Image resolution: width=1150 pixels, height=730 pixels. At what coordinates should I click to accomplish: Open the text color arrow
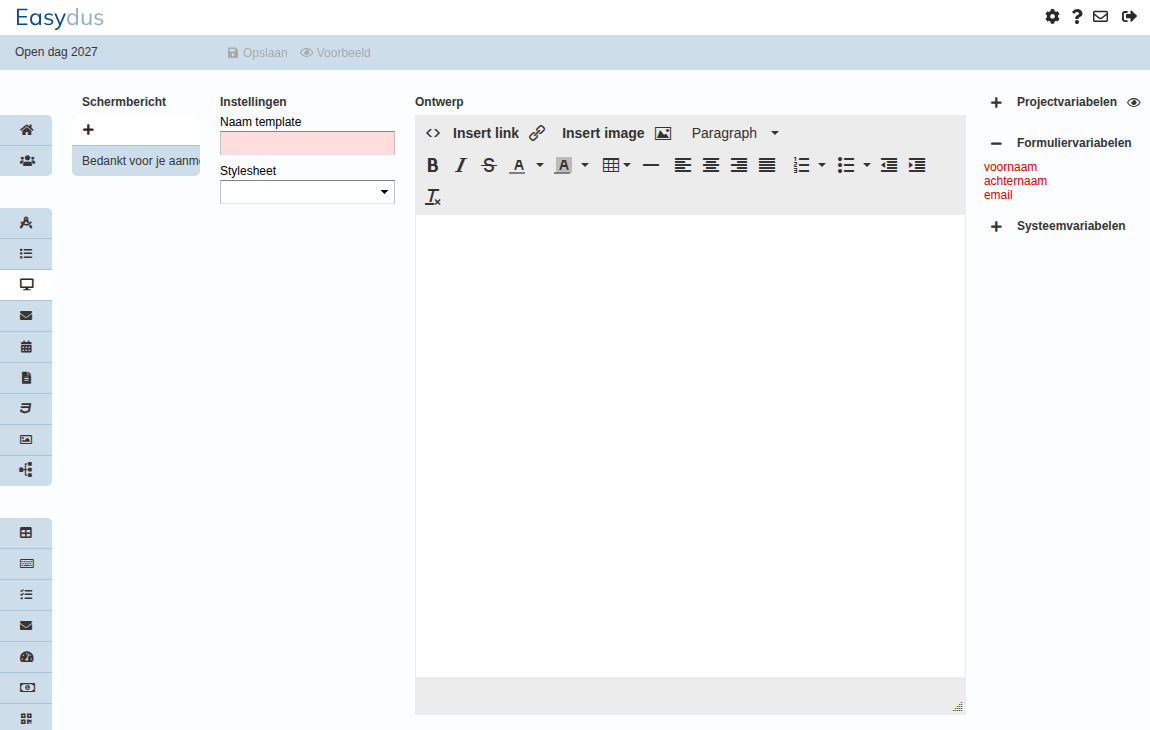coord(540,166)
